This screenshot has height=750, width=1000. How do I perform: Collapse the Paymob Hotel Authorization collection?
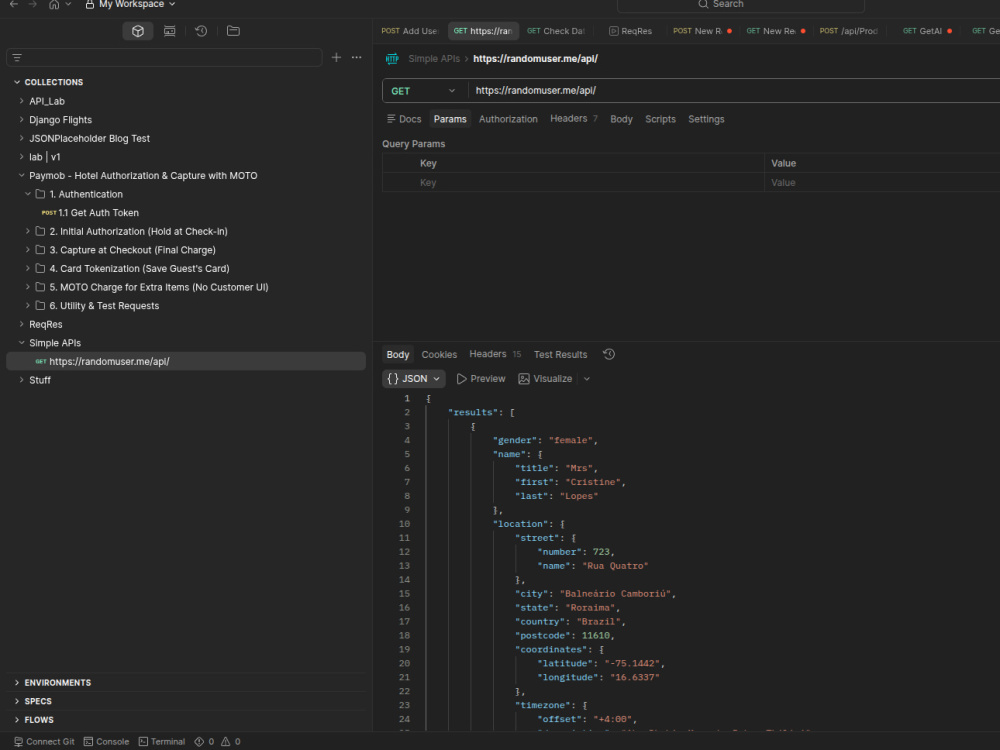tap(22, 175)
